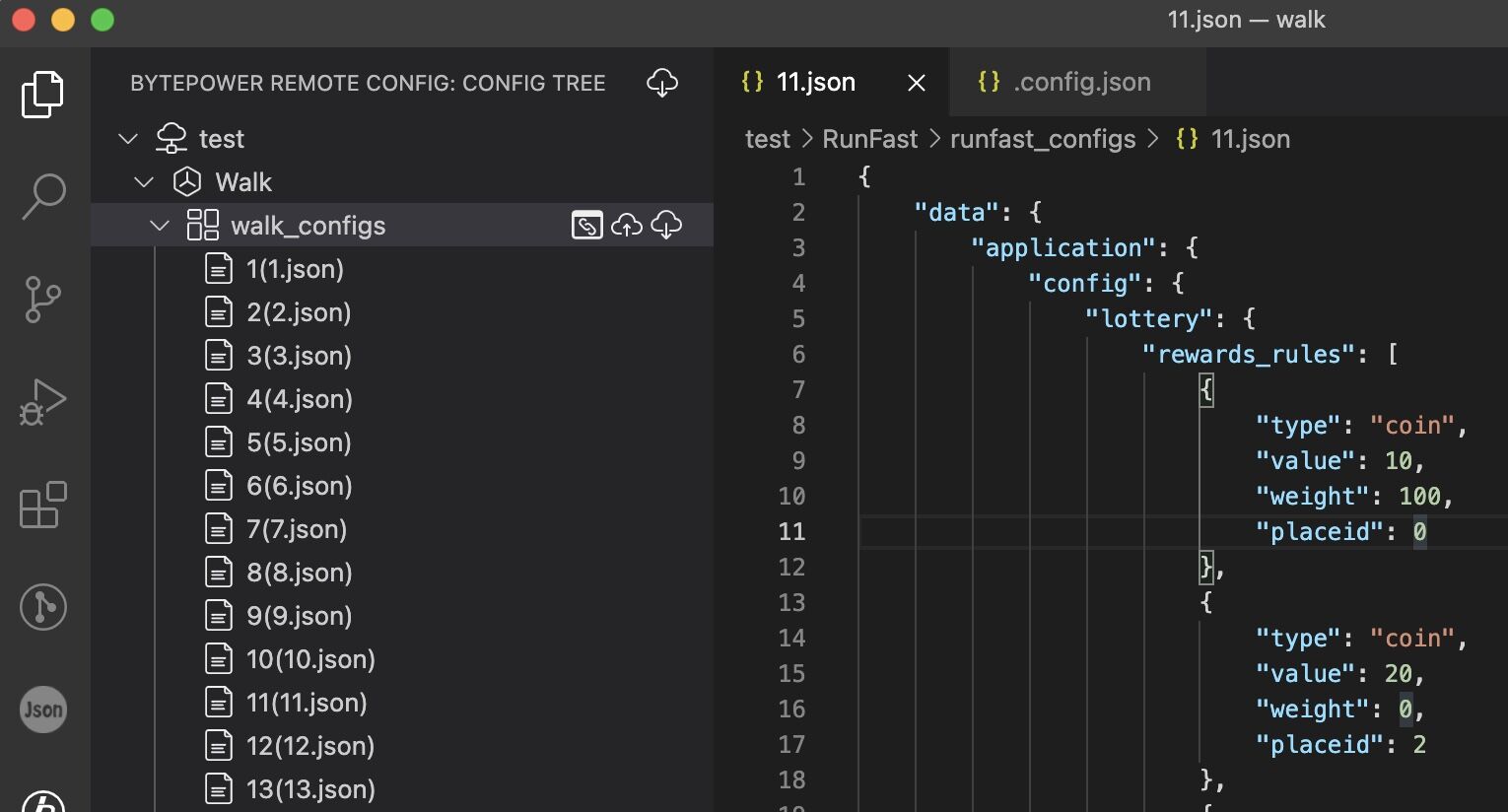Click the weight value 100 on line 10
1508x812 pixels.
1419,497
